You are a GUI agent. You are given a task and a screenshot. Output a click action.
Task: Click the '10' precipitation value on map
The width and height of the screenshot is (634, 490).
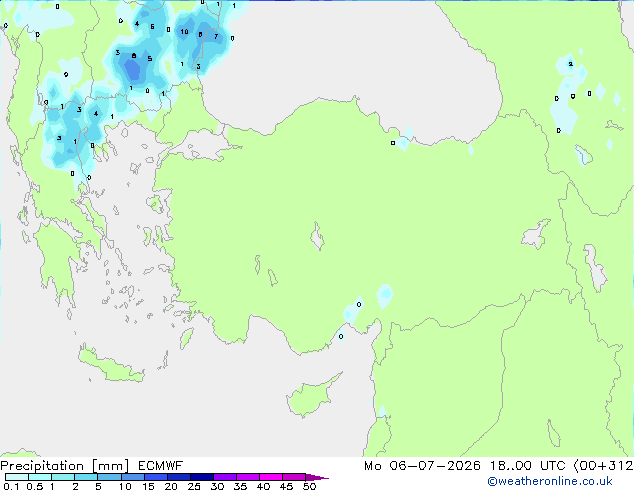[184, 32]
